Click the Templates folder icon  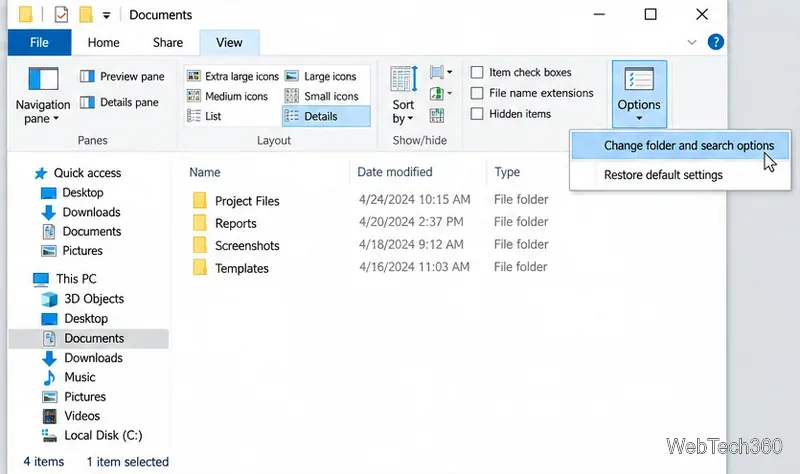tap(200, 268)
